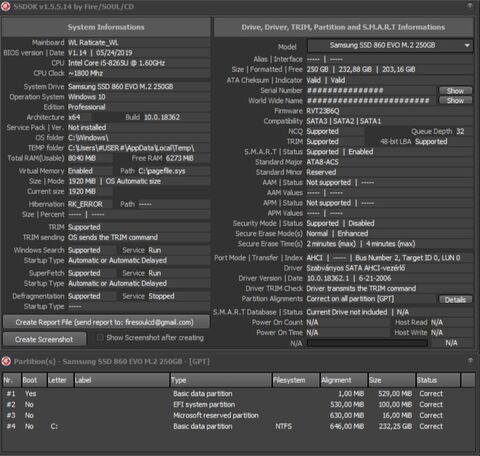Click Defragmentation Service Stopped value
The height and width of the screenshot is (456, 480).
tap(162, 296)
